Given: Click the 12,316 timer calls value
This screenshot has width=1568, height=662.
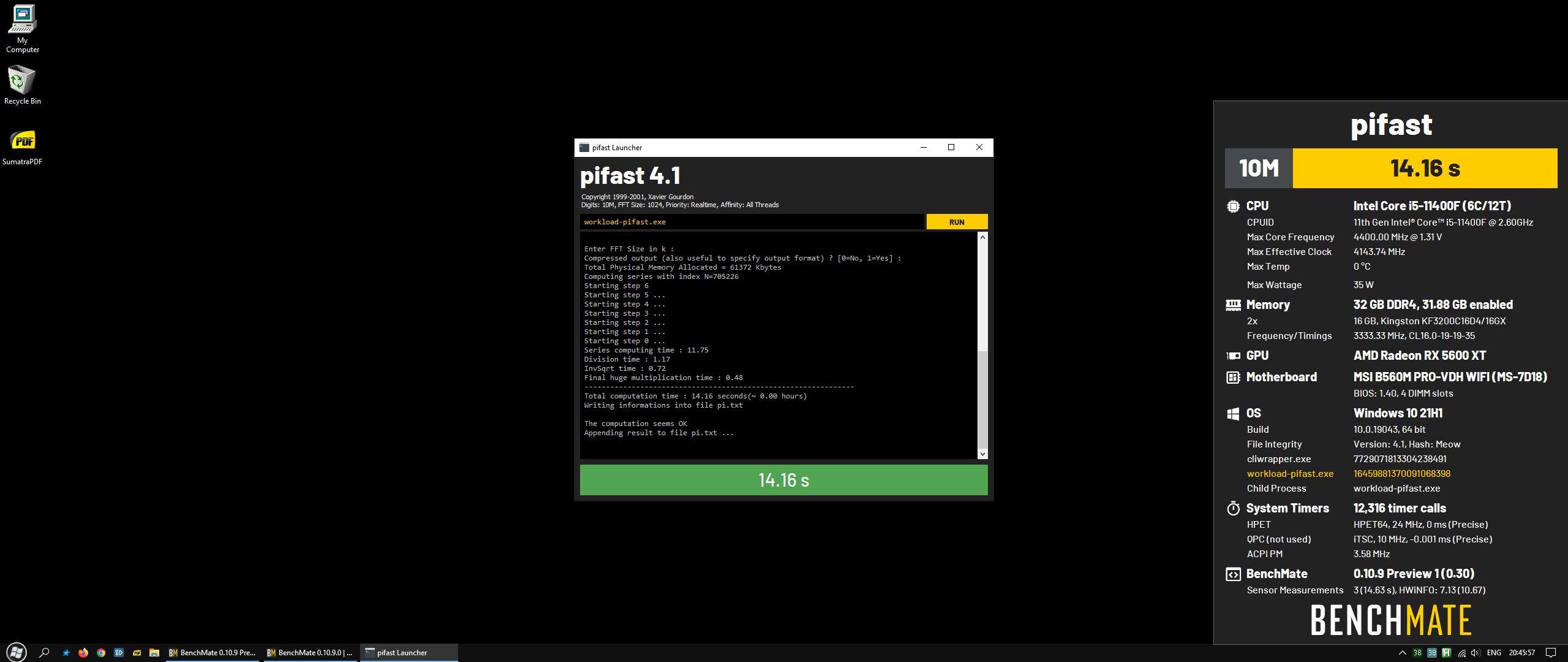Looking at the screenshot, I should pyautogui.click(x=1400, y=508).
